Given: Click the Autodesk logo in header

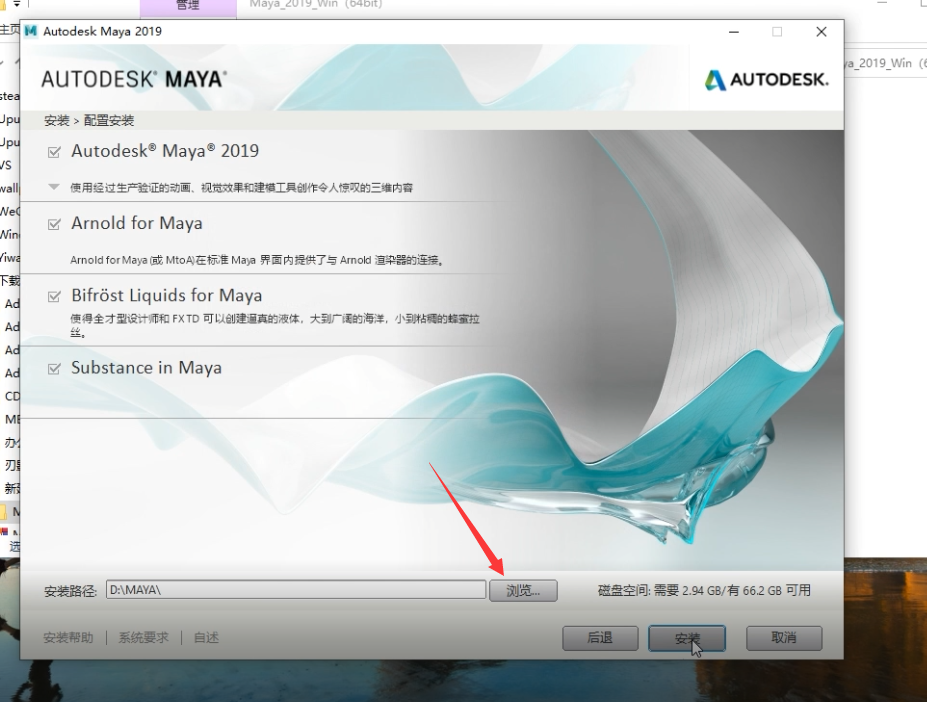Looking at the screenshot, I should click(x=766, y=80).
